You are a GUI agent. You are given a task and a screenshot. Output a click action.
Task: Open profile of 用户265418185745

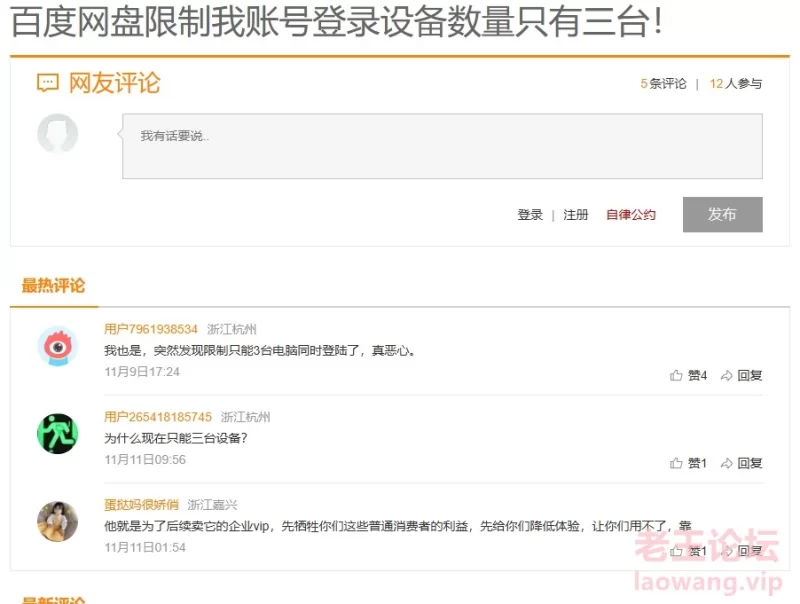tap(158, 417)
